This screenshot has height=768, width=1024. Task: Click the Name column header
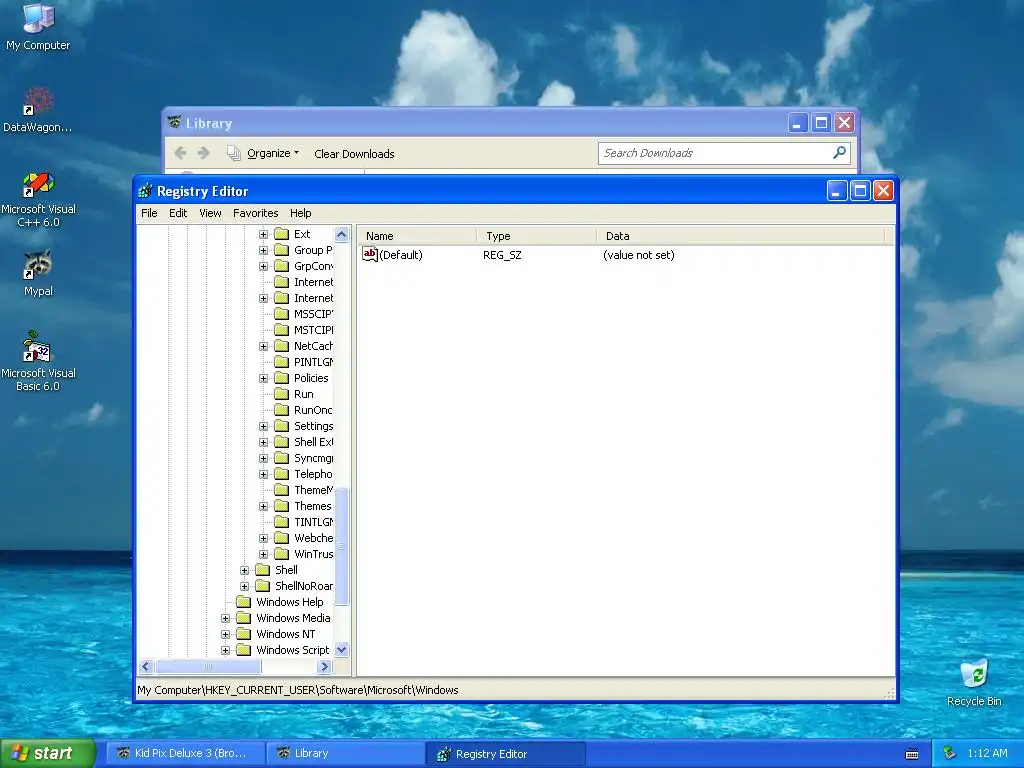point(417,236)
